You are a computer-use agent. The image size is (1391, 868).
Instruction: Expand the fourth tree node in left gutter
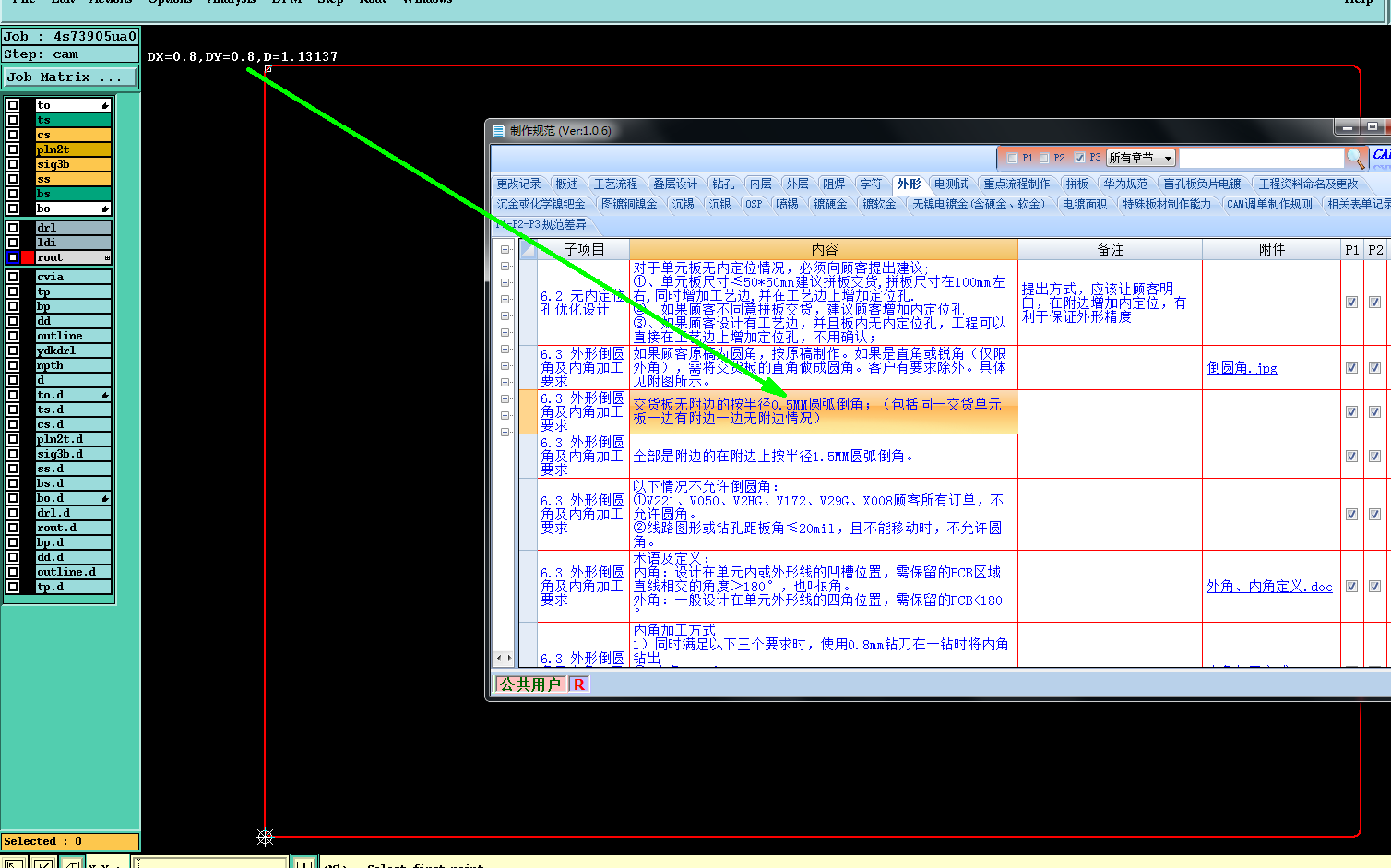click(x=505, y=299)
